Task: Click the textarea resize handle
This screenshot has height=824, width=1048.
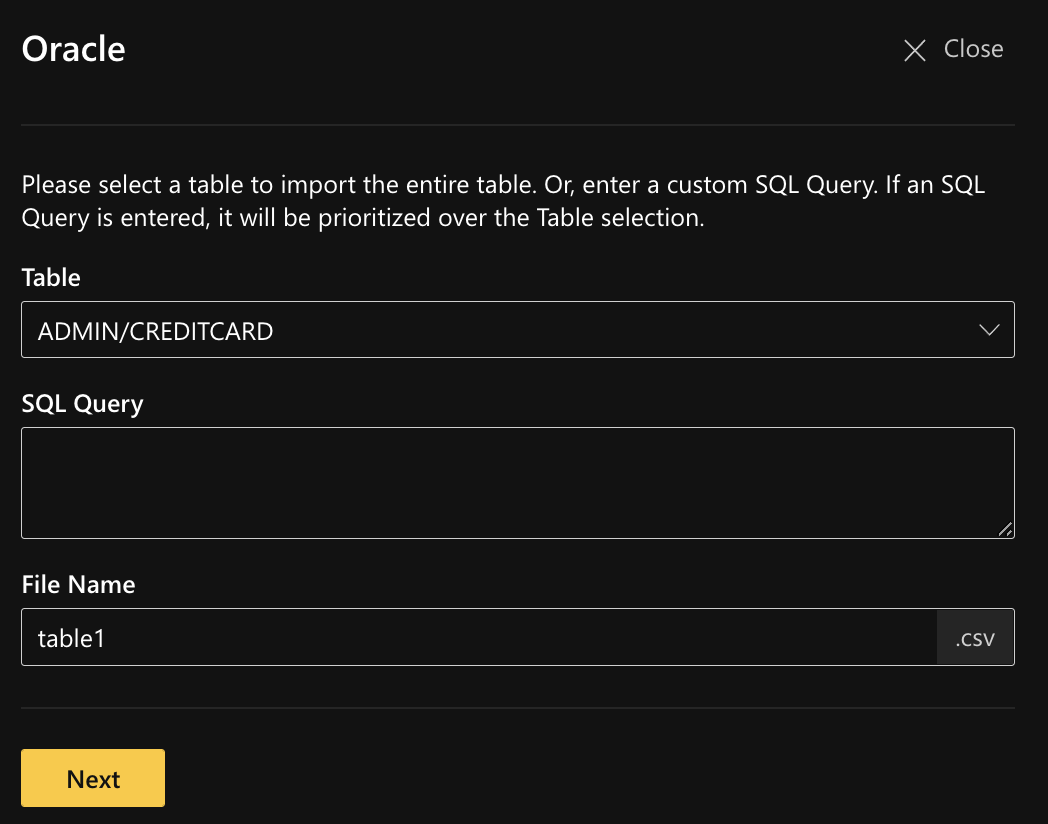Action: pos(1005,531)
